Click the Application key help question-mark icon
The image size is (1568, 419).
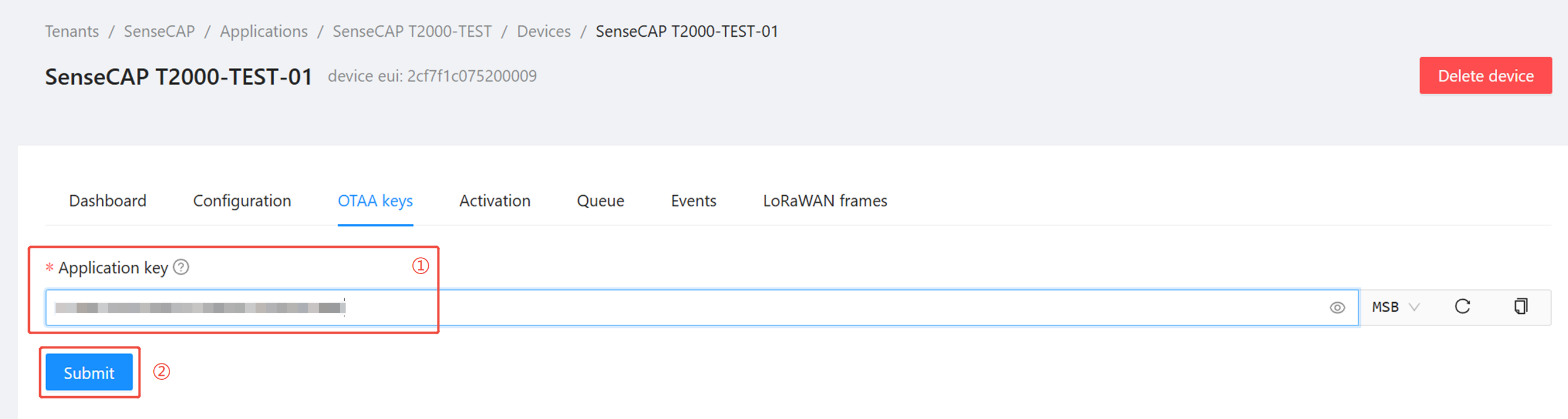point(181,267)
